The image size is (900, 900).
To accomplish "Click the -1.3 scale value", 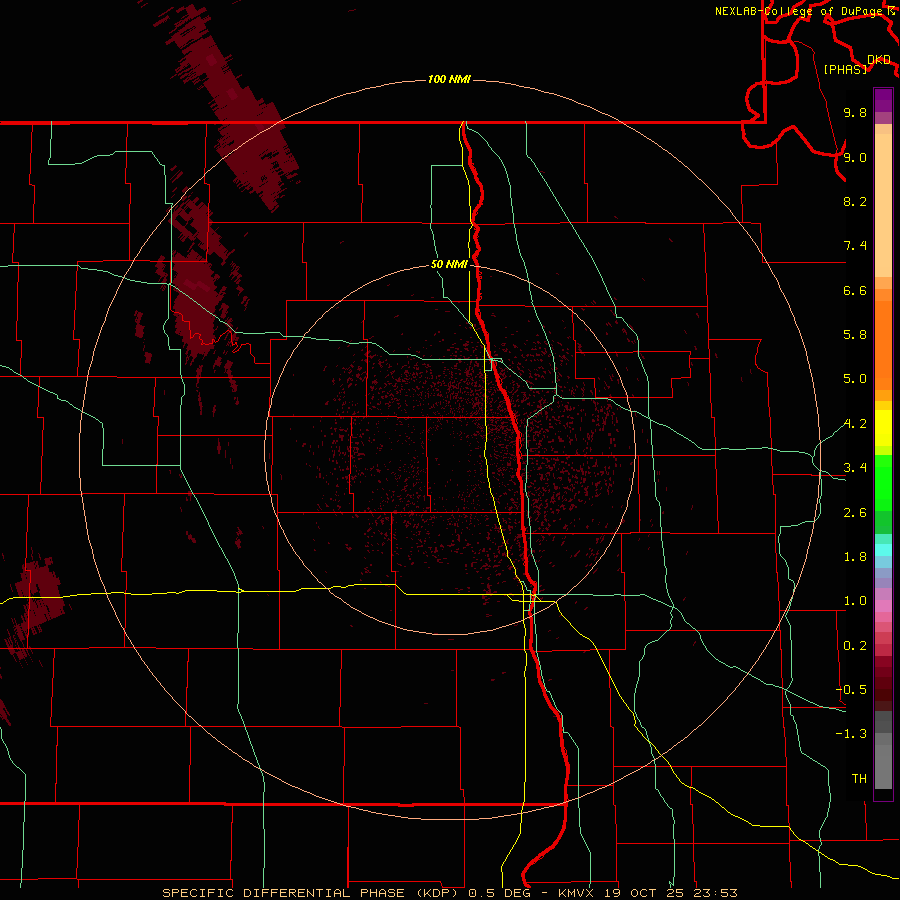I will point(851,734).
